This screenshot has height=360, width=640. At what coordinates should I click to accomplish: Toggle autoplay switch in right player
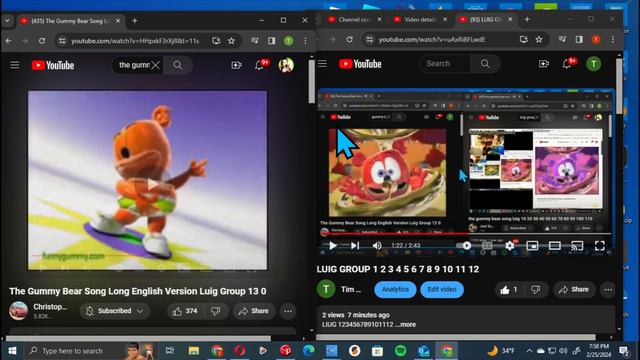(x=464, y=245)
